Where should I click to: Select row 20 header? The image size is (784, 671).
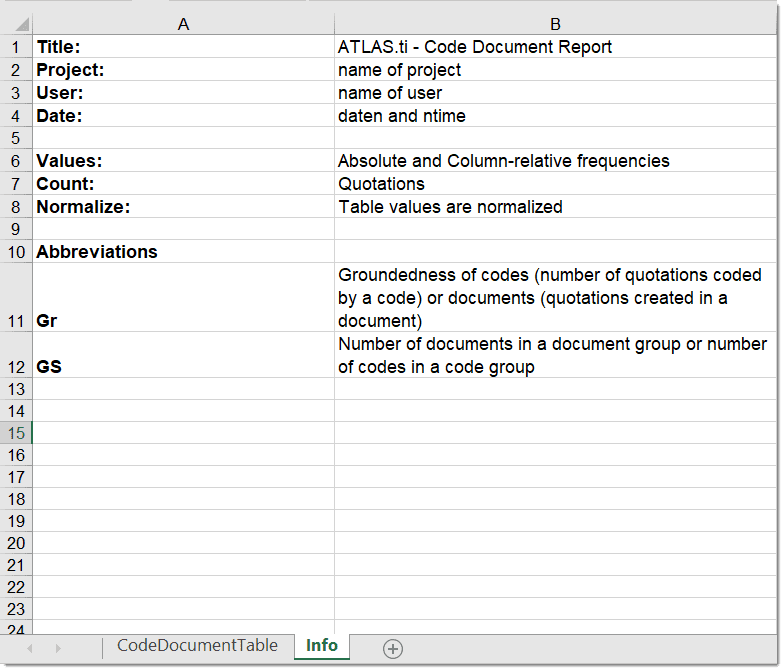pos(16,542)
